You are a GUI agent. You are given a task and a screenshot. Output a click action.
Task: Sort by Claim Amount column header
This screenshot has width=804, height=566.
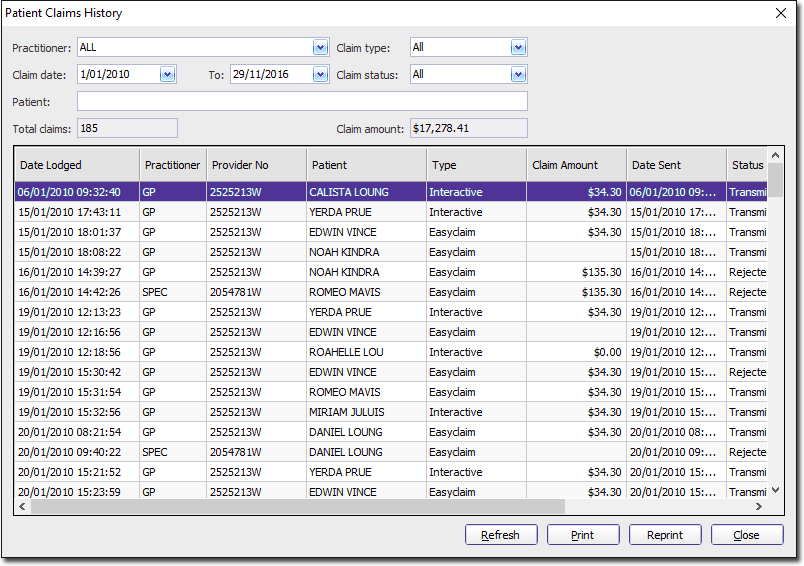click(576, 165)
